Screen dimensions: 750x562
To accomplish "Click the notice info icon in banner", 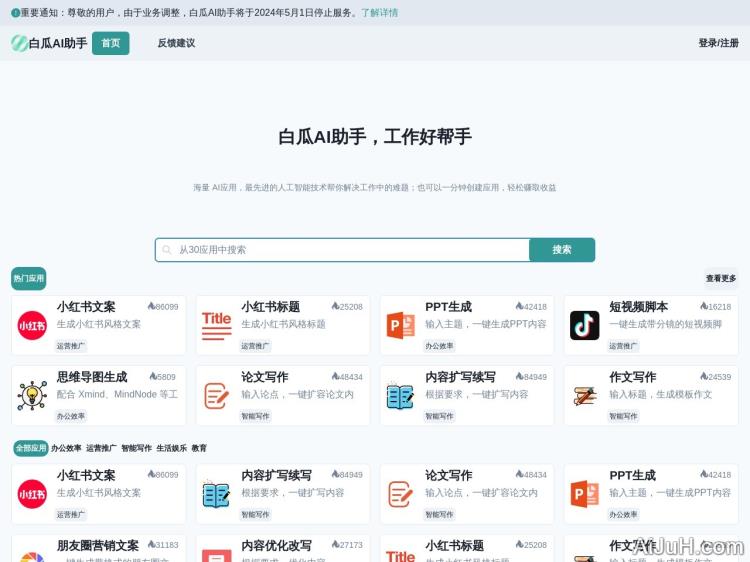I will 15,13.
